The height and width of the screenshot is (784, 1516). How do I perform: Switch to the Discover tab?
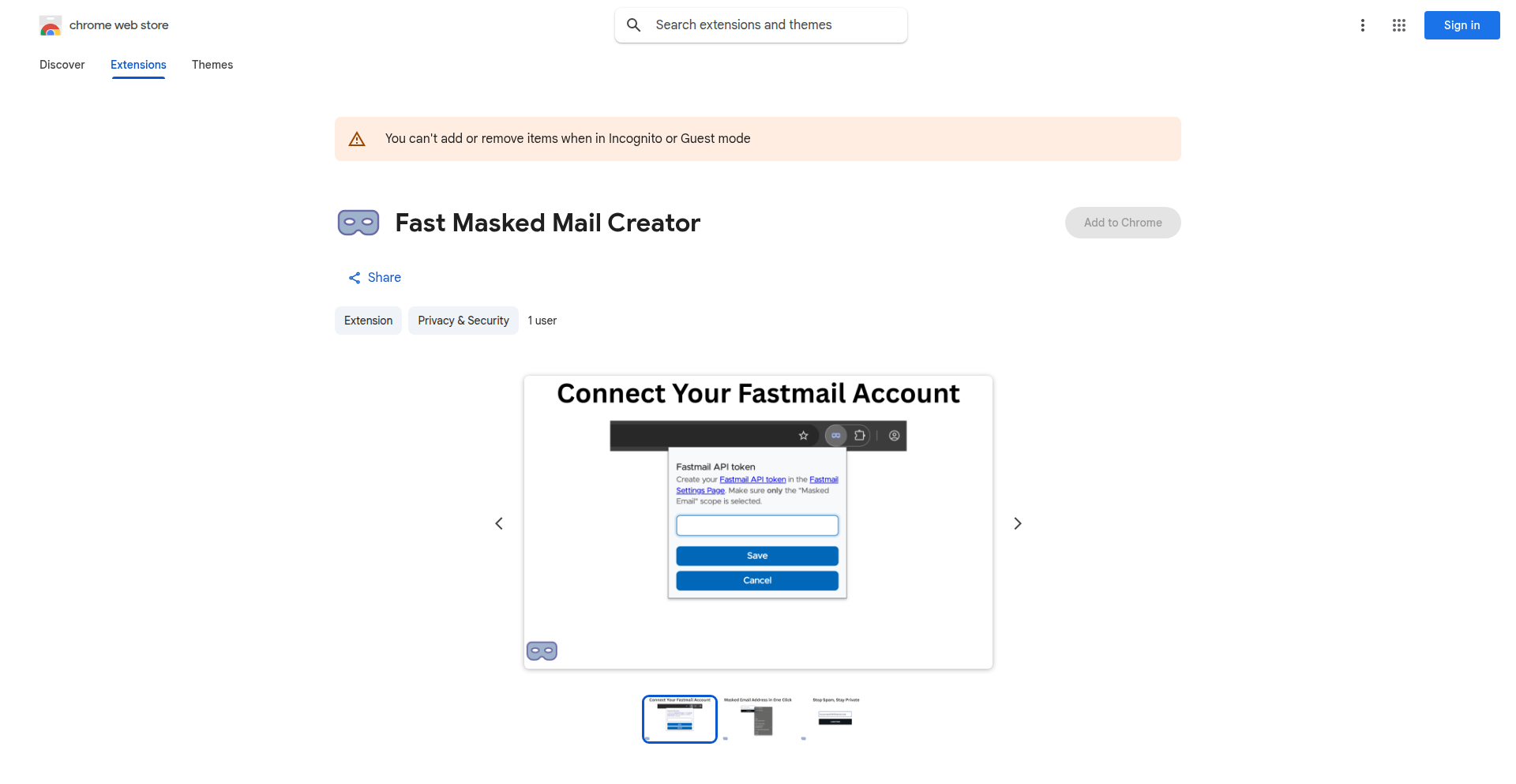(62, 65)
